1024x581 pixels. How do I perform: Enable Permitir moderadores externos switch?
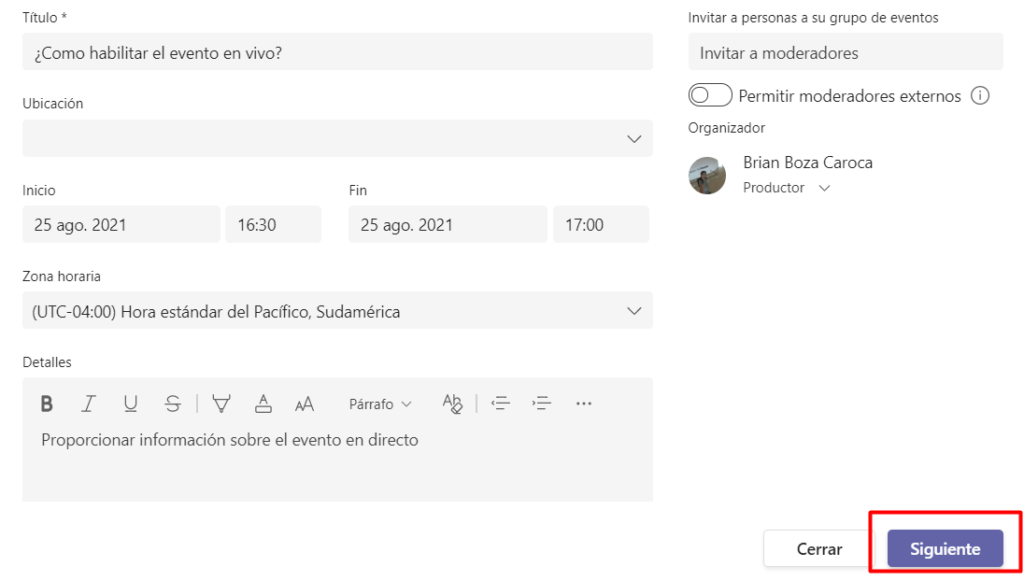(711, 96)
